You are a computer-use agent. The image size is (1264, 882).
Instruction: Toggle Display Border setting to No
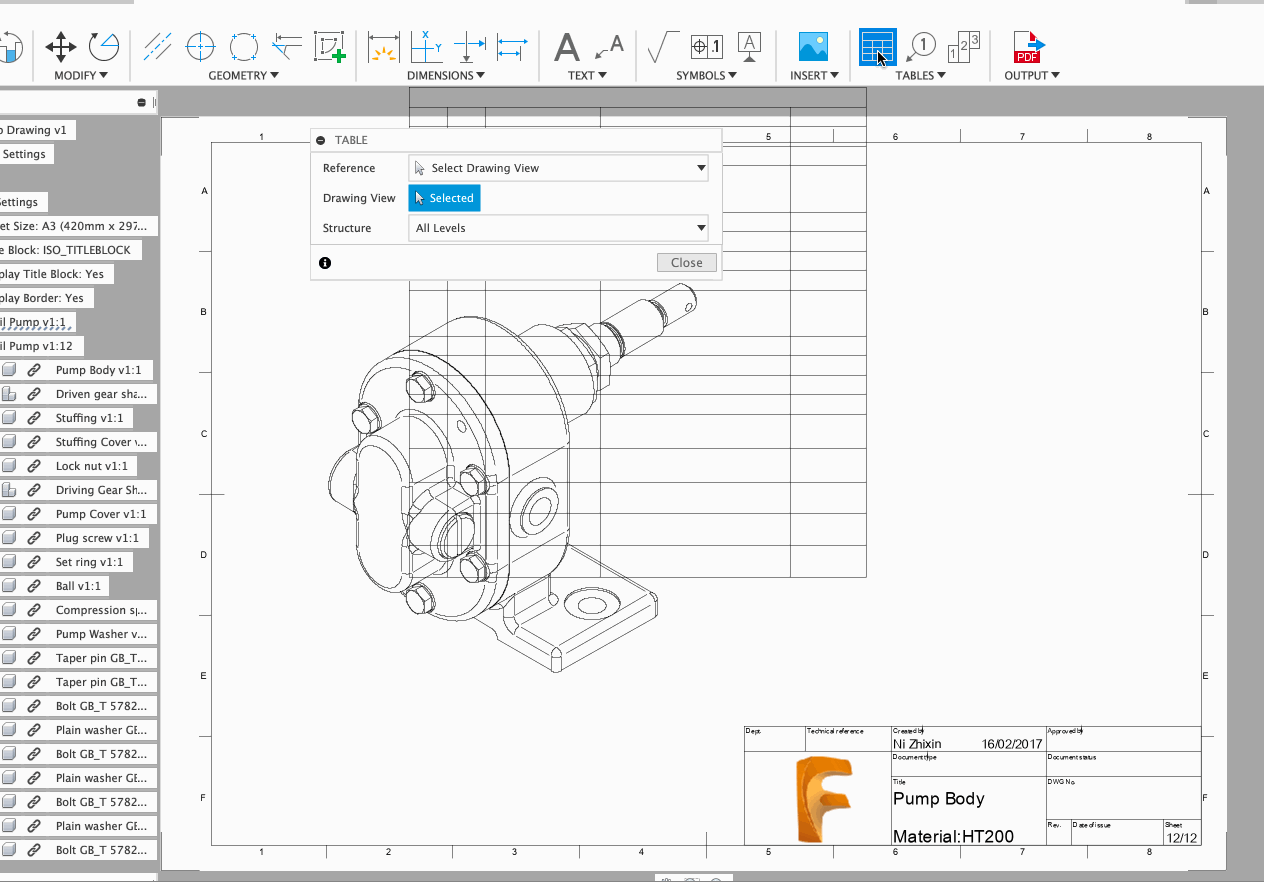click(46, 297)
